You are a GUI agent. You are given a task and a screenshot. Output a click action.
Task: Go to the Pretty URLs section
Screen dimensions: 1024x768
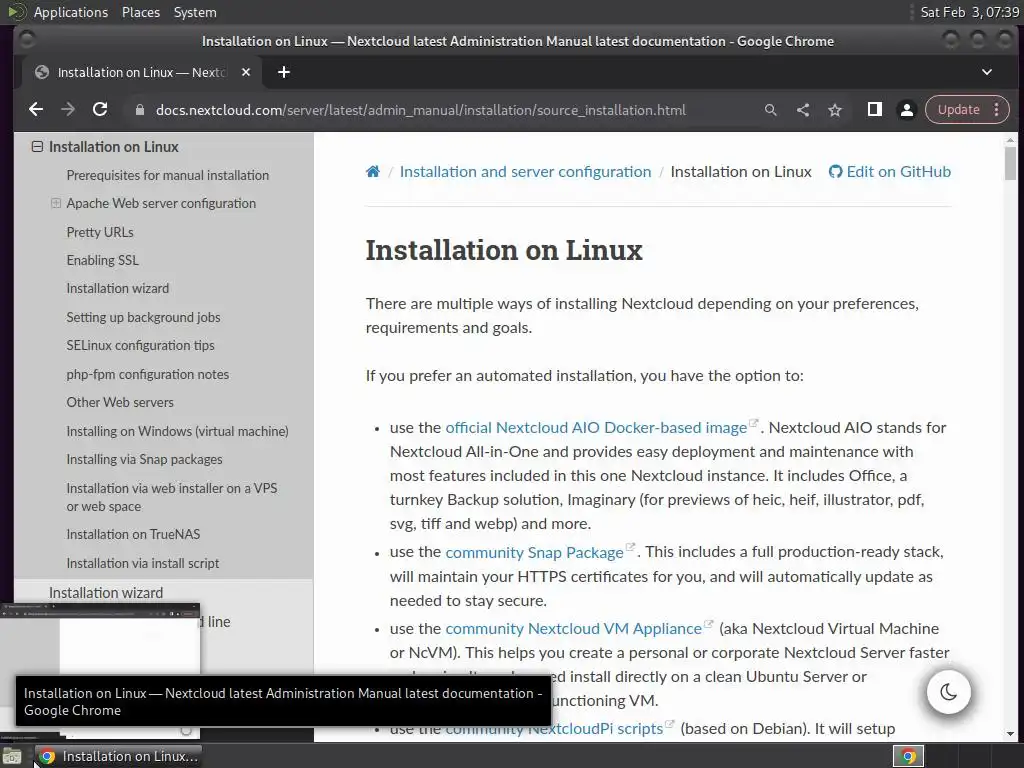point(100,232)
